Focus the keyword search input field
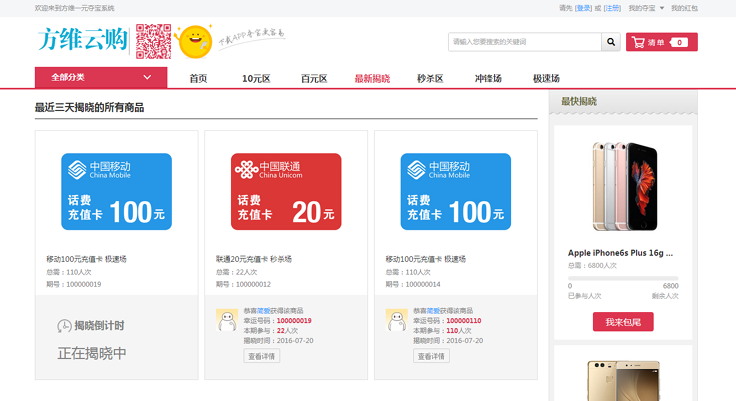 (525, 42)
